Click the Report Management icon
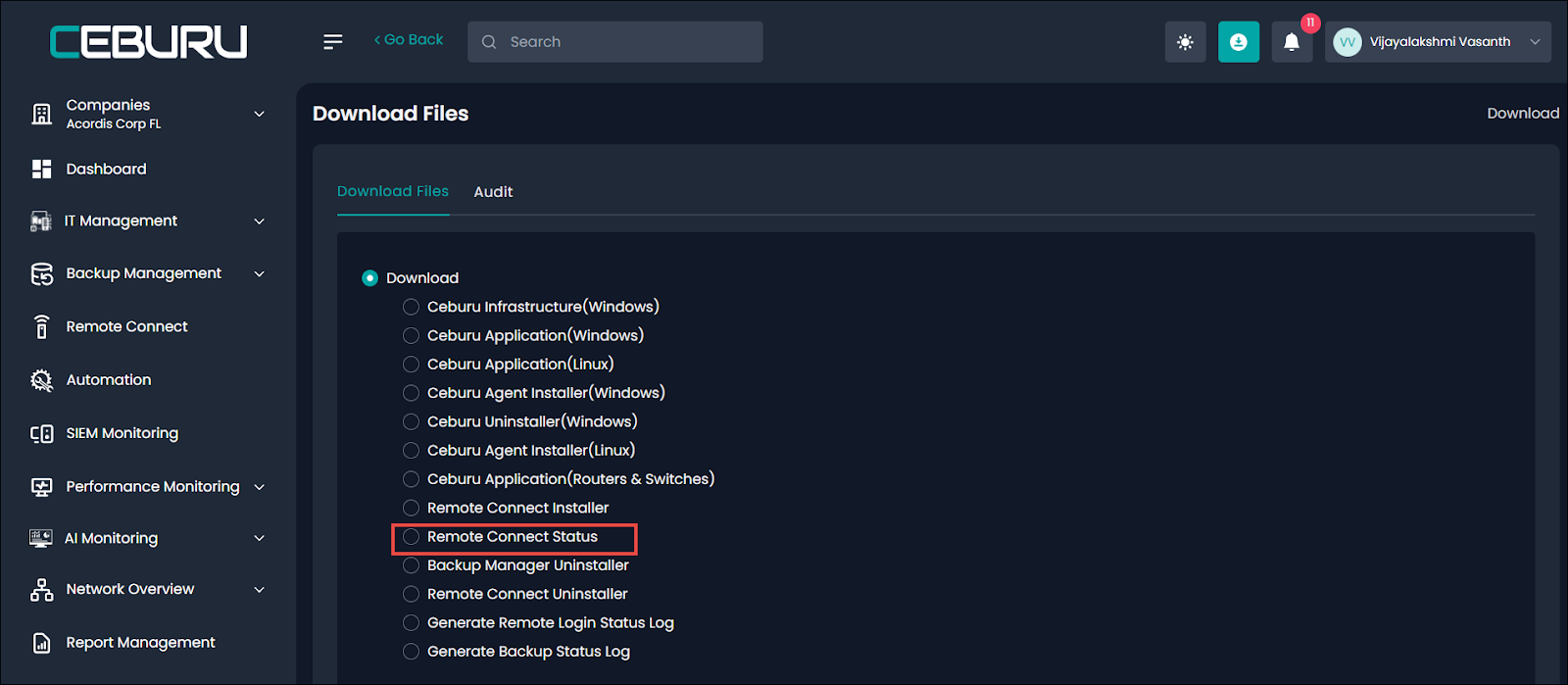This screenshot has height=685, width=1568. click(x=41, y=643)
